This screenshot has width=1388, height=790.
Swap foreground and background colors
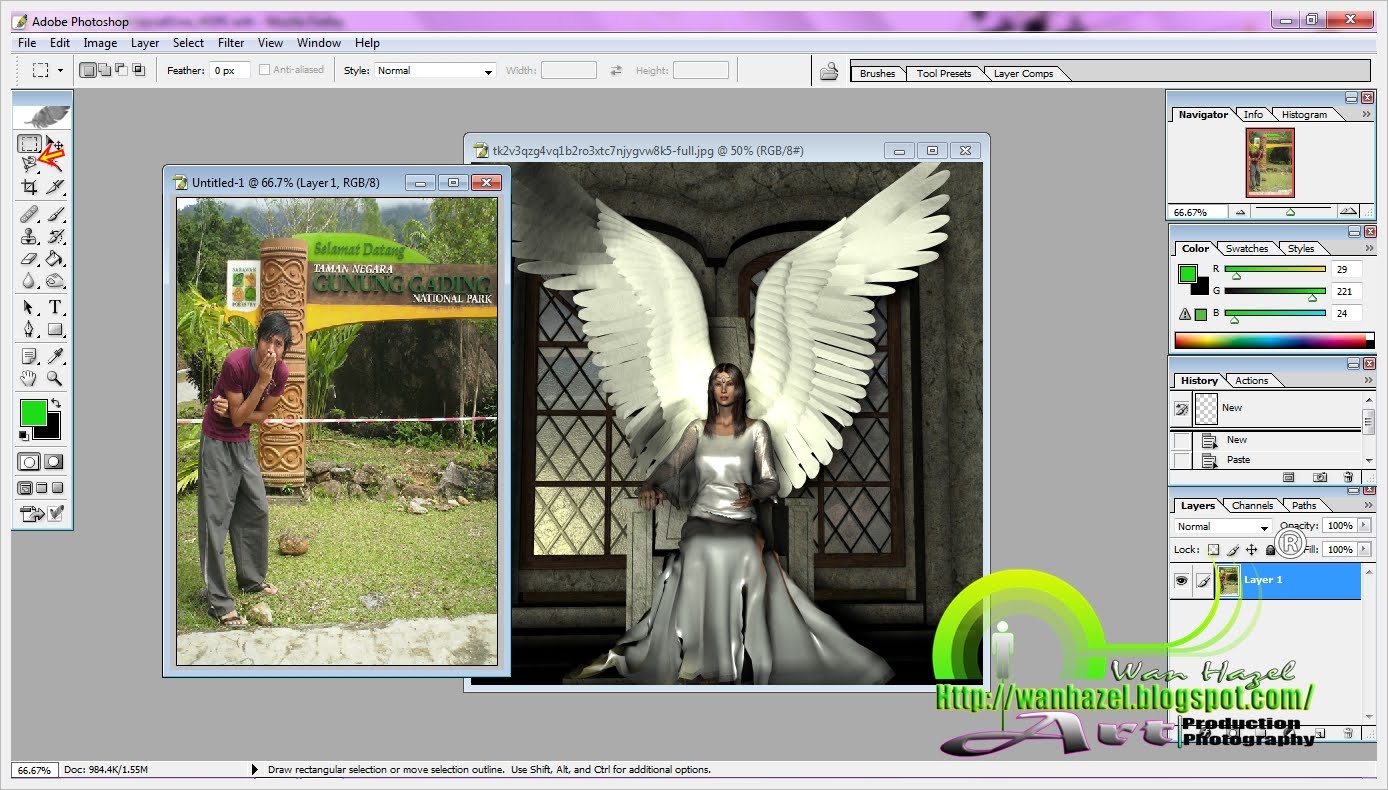(x=55, y=403)
